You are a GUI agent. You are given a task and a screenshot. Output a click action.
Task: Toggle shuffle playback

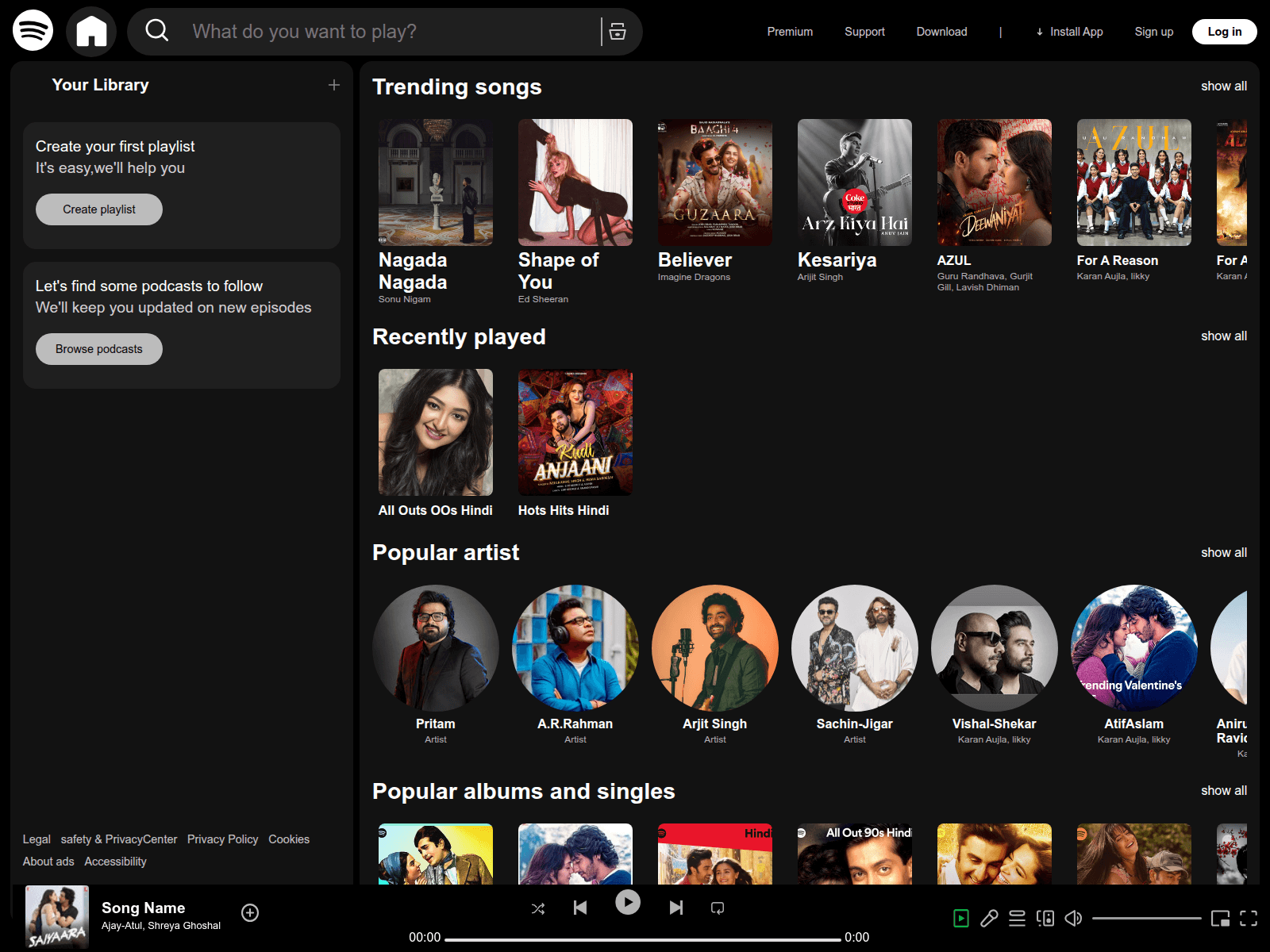[538, 908]
